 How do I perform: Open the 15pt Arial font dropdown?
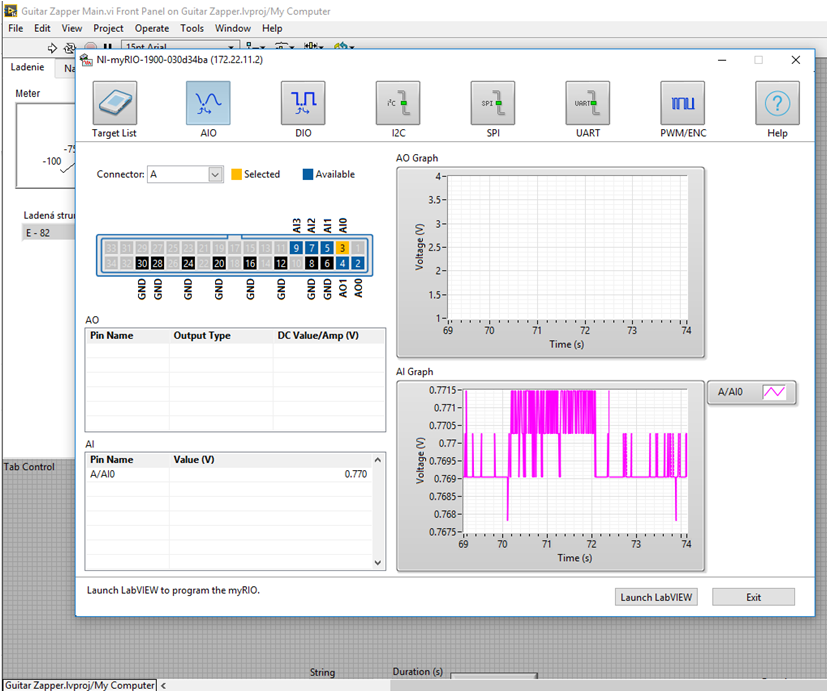[181, 47]
